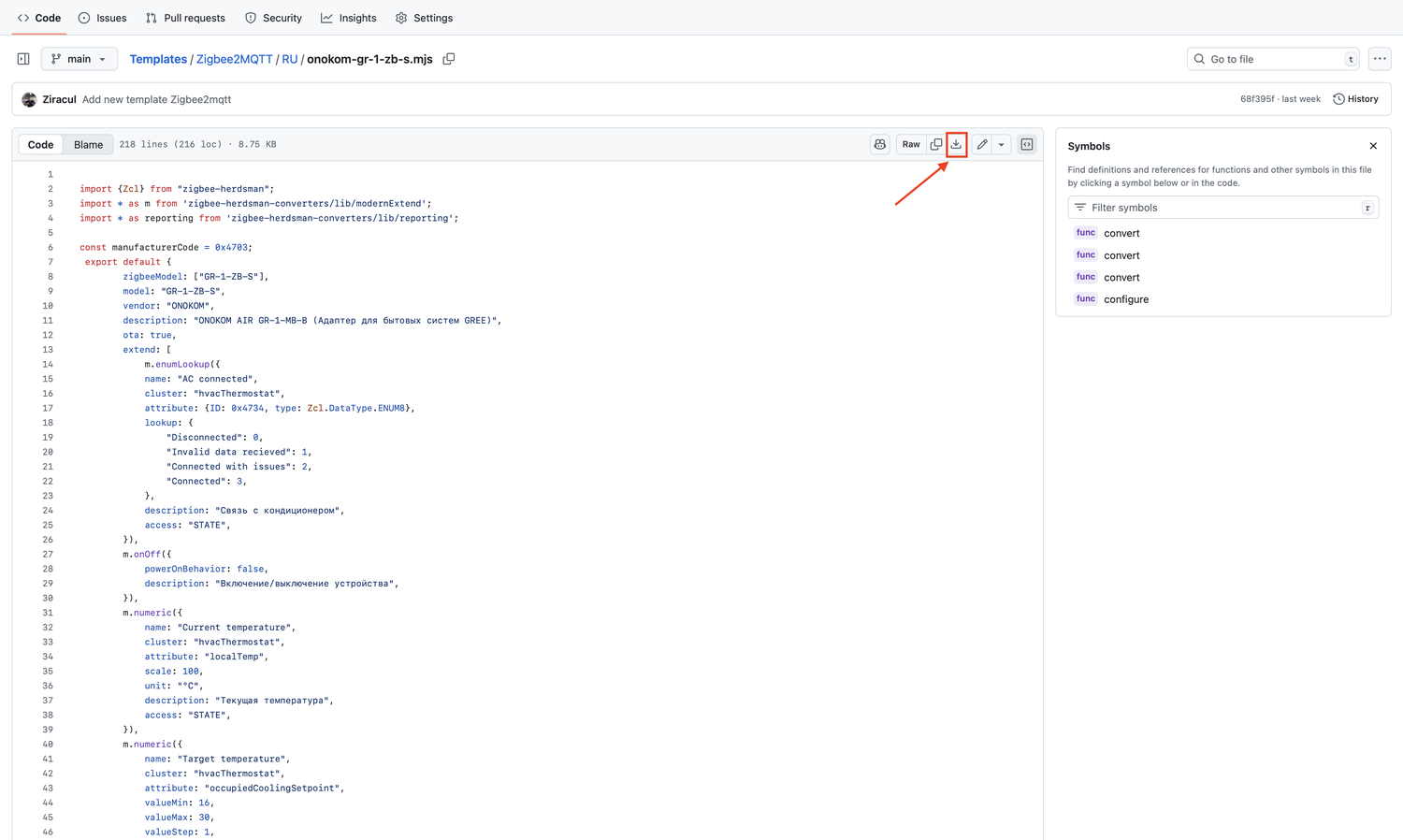Select the Code view toggle
This screenshot has width=1403, height=840.
pos(40,144)
